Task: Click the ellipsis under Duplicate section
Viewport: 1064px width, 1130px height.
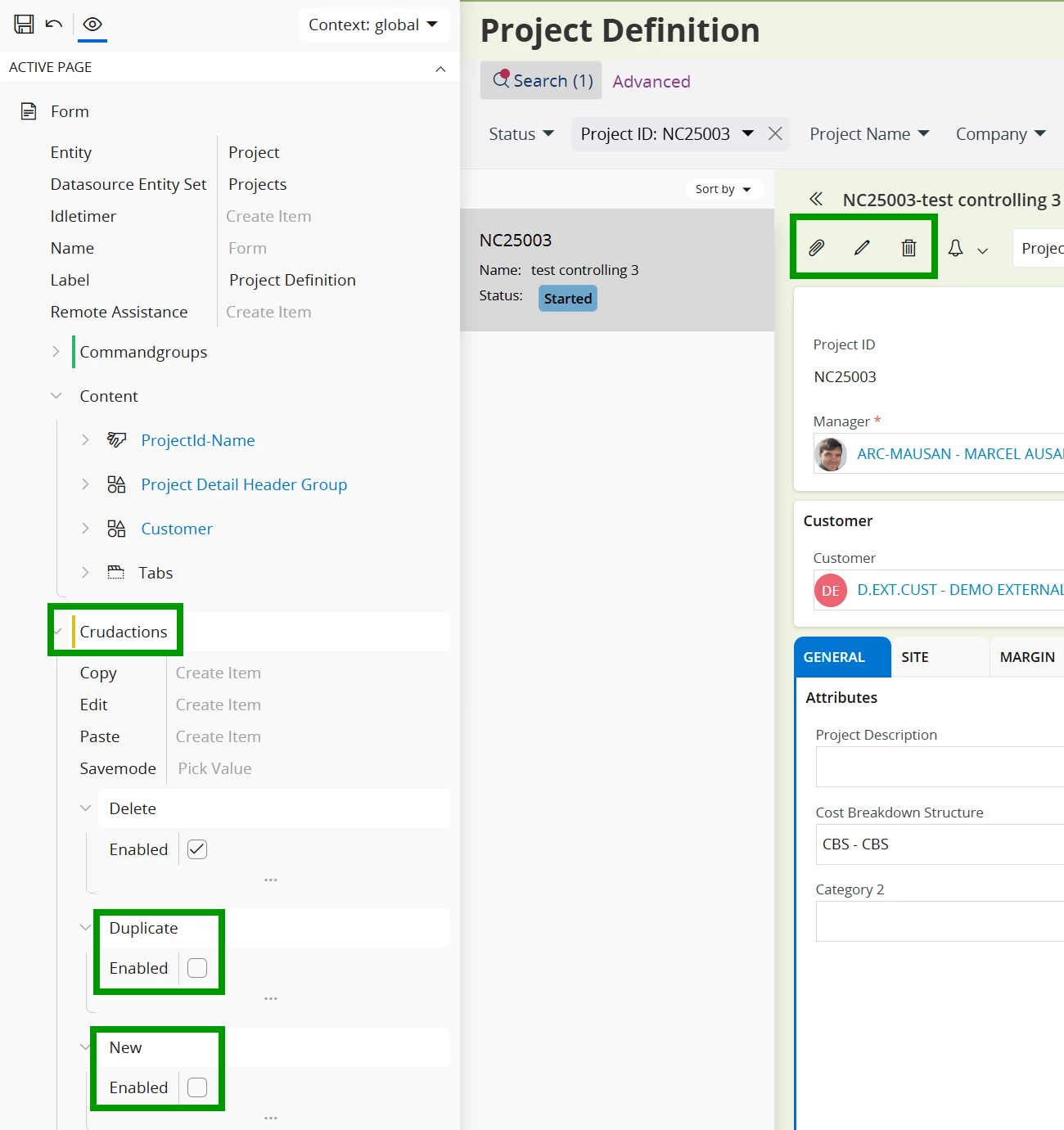Action: pyautogui.click(x=271, y=998)
